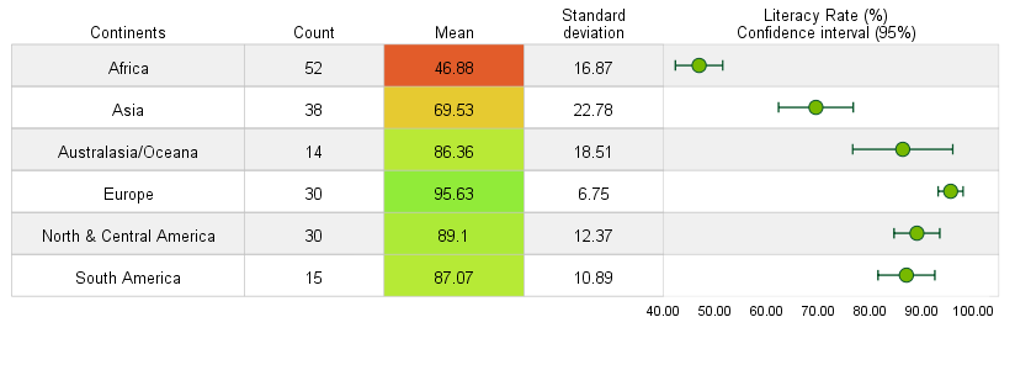
Task: Click the Standard deviation column header
Action: [593, 24]
